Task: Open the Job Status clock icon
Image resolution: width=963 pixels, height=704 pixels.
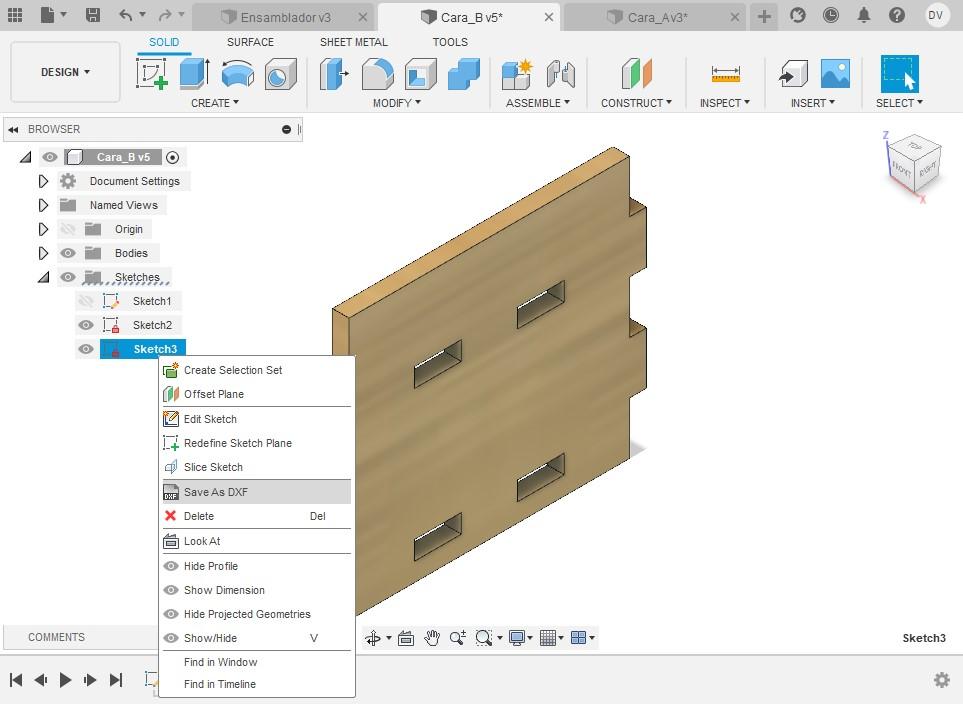Action: [830, 15]
